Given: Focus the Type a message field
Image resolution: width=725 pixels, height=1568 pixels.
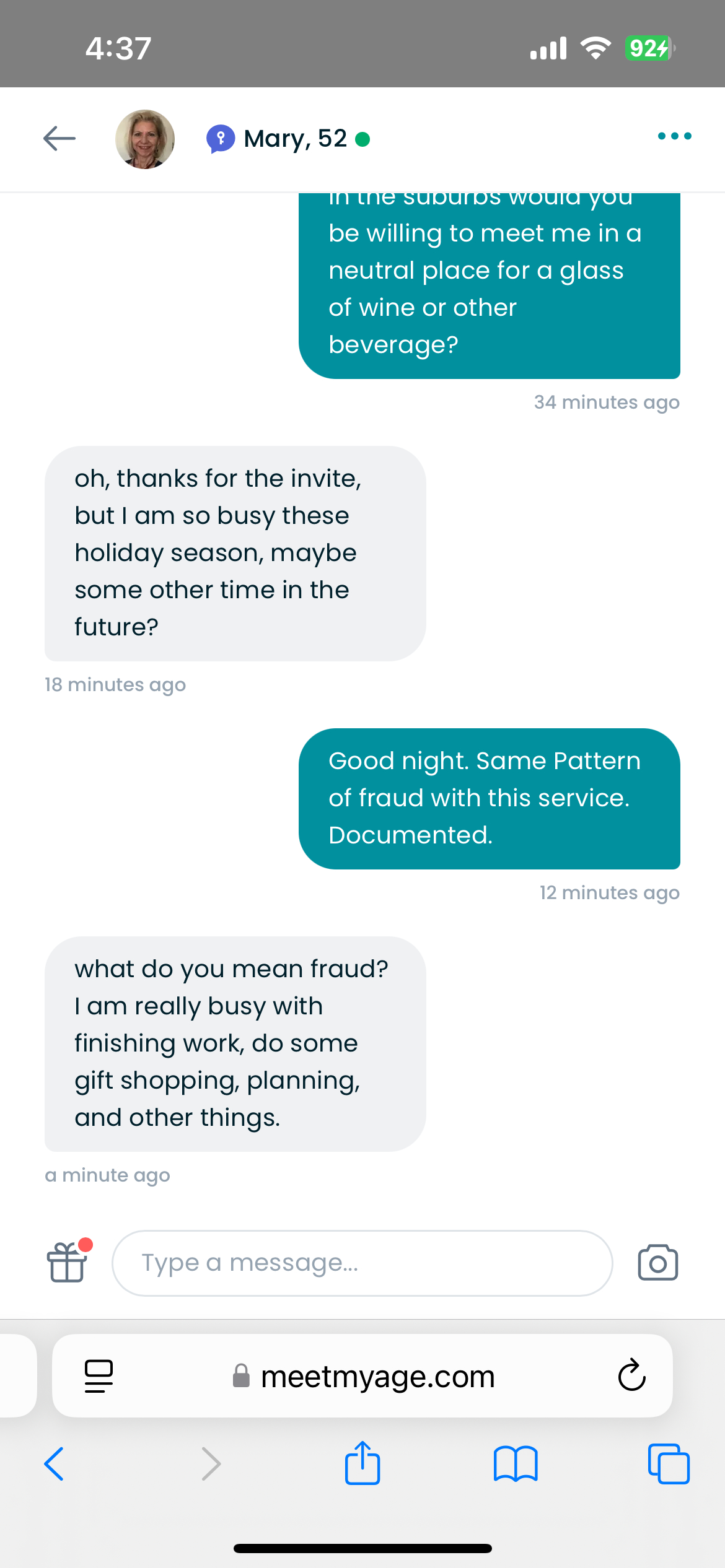Looking at the screenshot, I should click(x=362, y=1263).
